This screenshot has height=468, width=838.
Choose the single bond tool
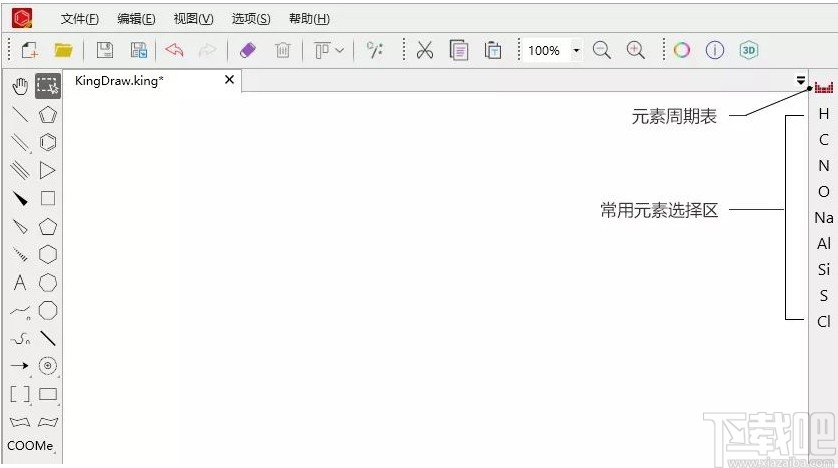pyautogui.click(x=20, y=114)
